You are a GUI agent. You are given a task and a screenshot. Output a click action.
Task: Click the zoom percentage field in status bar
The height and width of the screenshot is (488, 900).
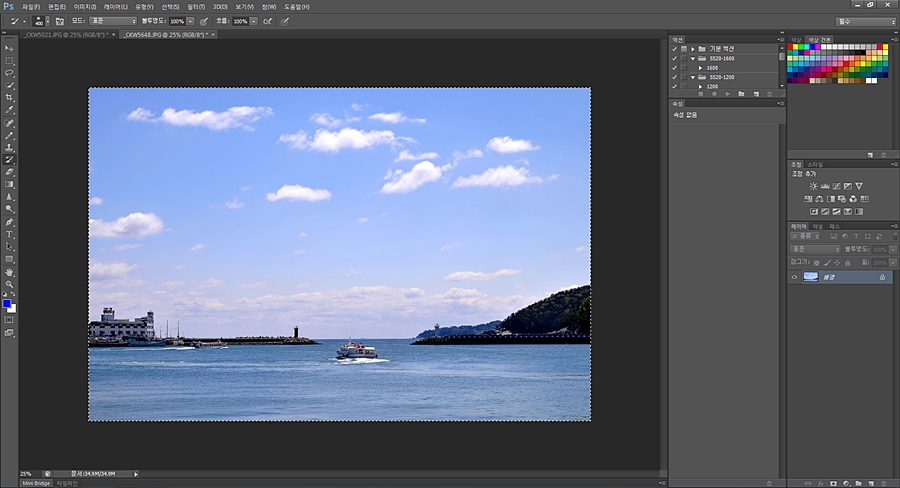27,473
